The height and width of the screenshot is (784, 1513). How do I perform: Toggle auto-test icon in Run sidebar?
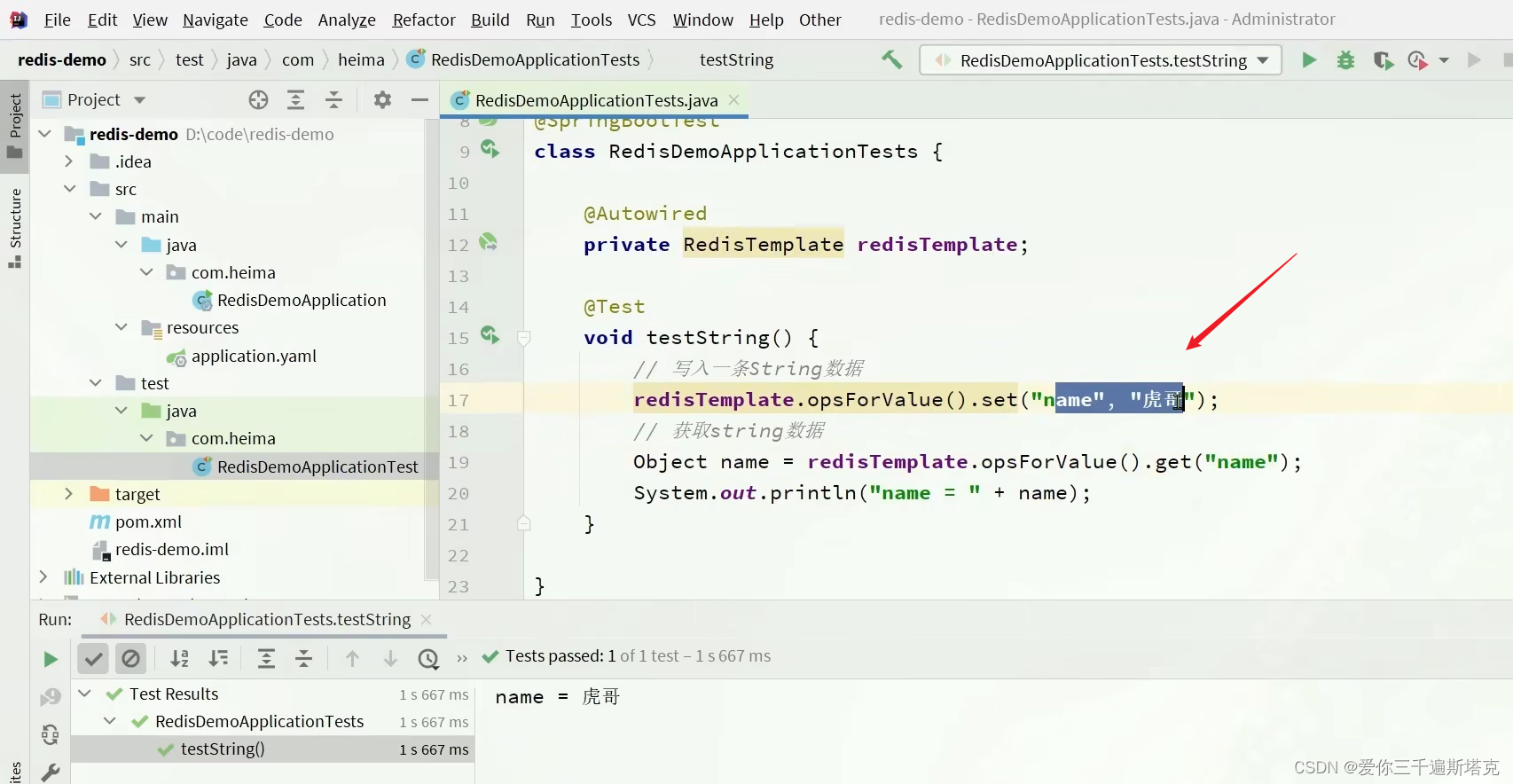point(51,734)
